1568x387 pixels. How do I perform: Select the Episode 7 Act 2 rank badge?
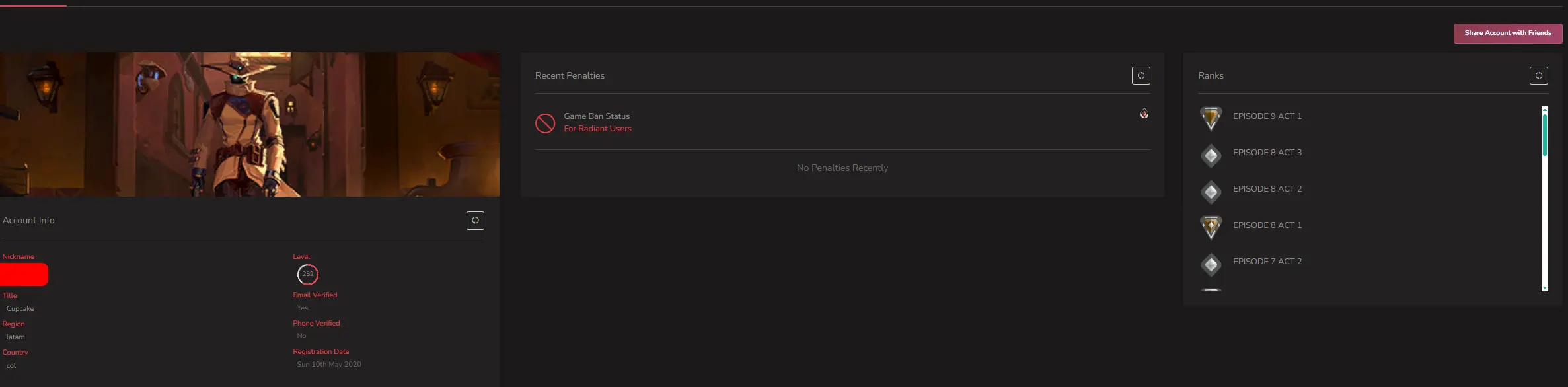(1211, 265)
